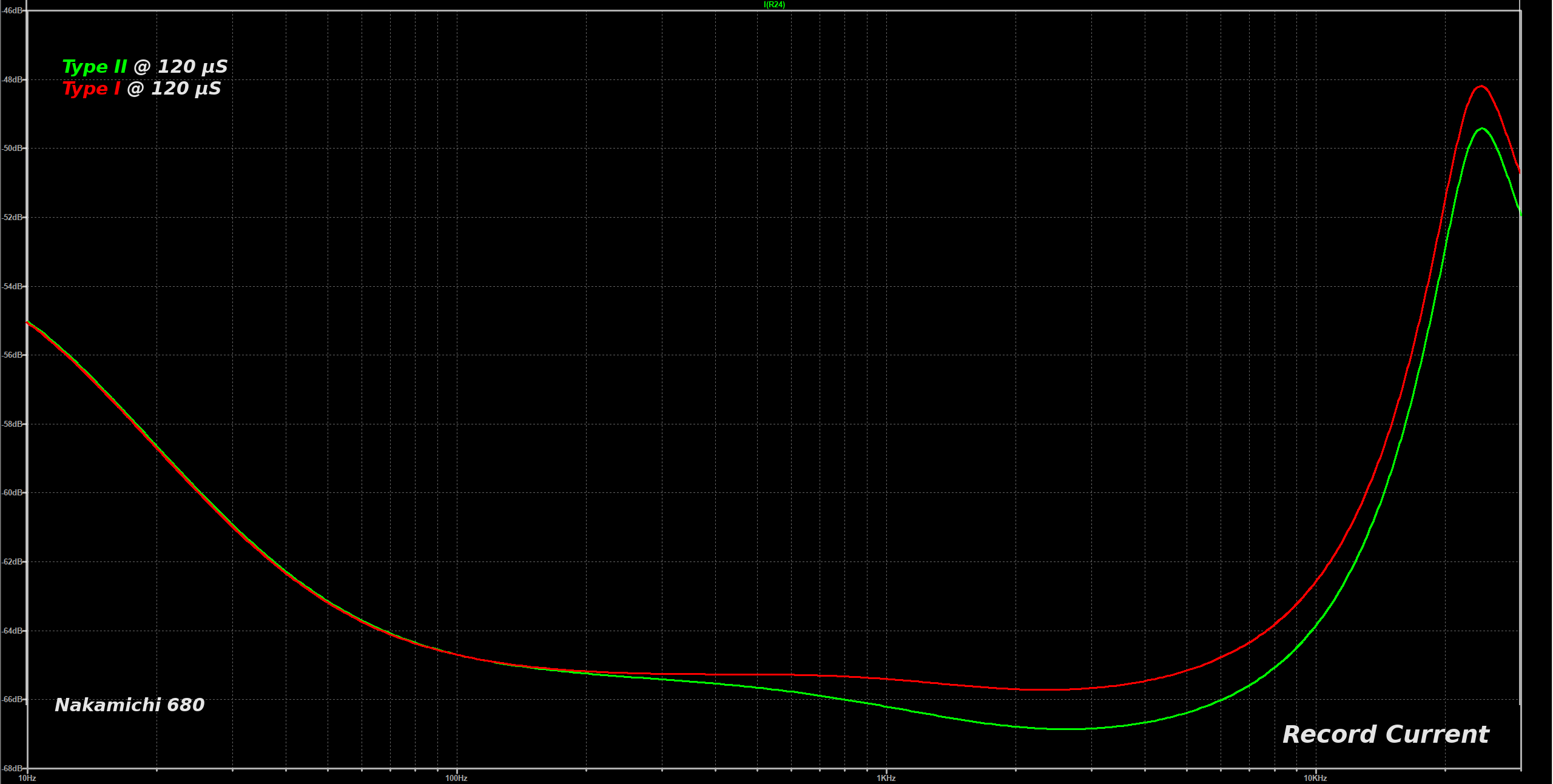The width and height of the screenshot is (1553, 784).
Task: Click the -62dB vertical axis label
Action: (12, 561)
